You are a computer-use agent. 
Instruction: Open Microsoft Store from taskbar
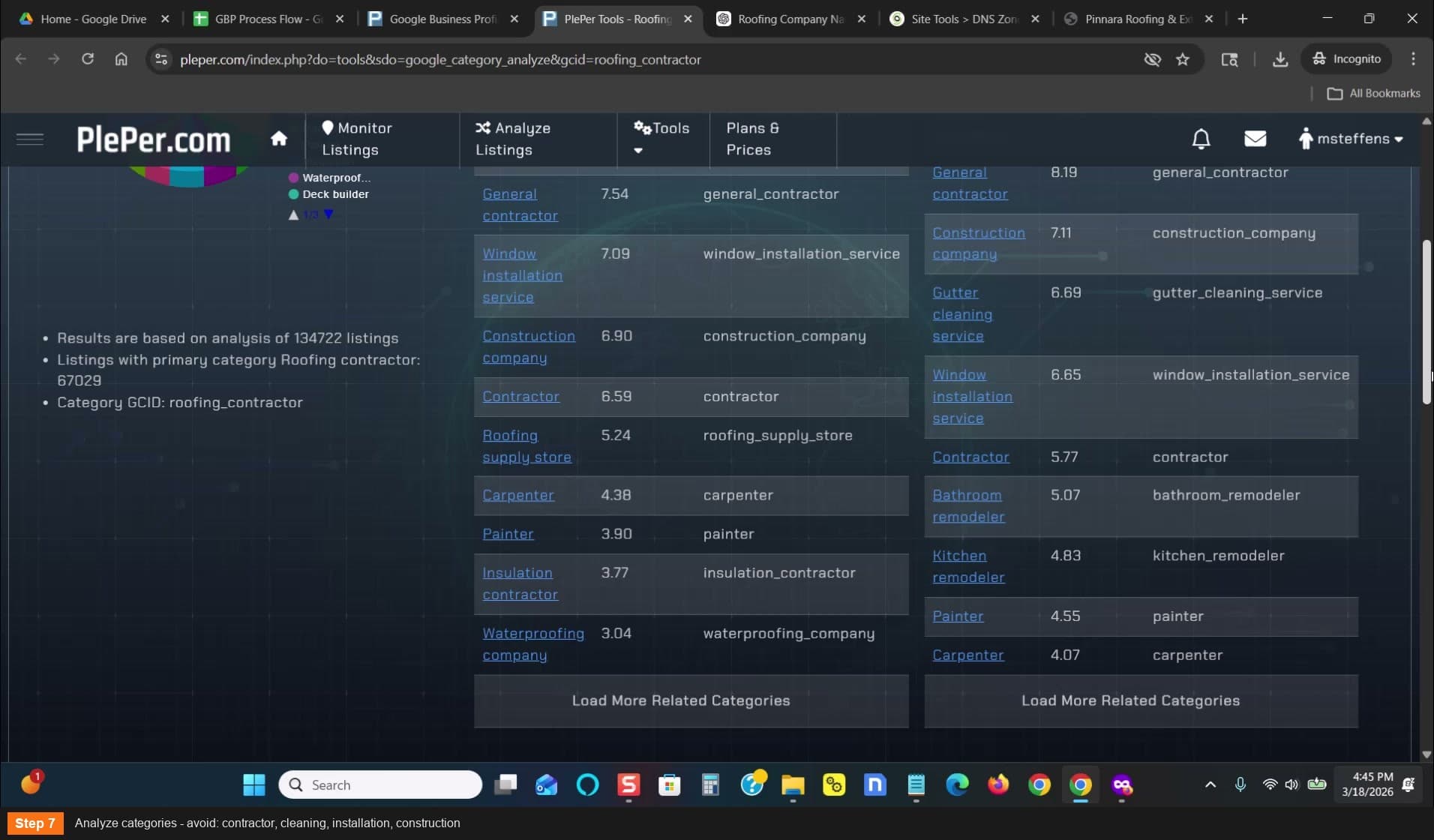click(x=669, y=784)
